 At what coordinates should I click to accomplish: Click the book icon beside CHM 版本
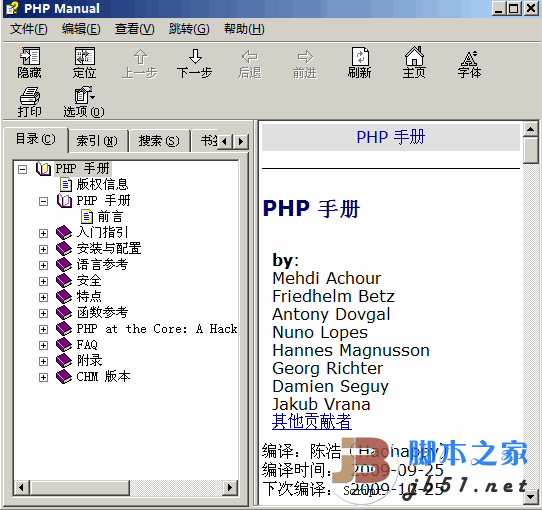(64, 377)
